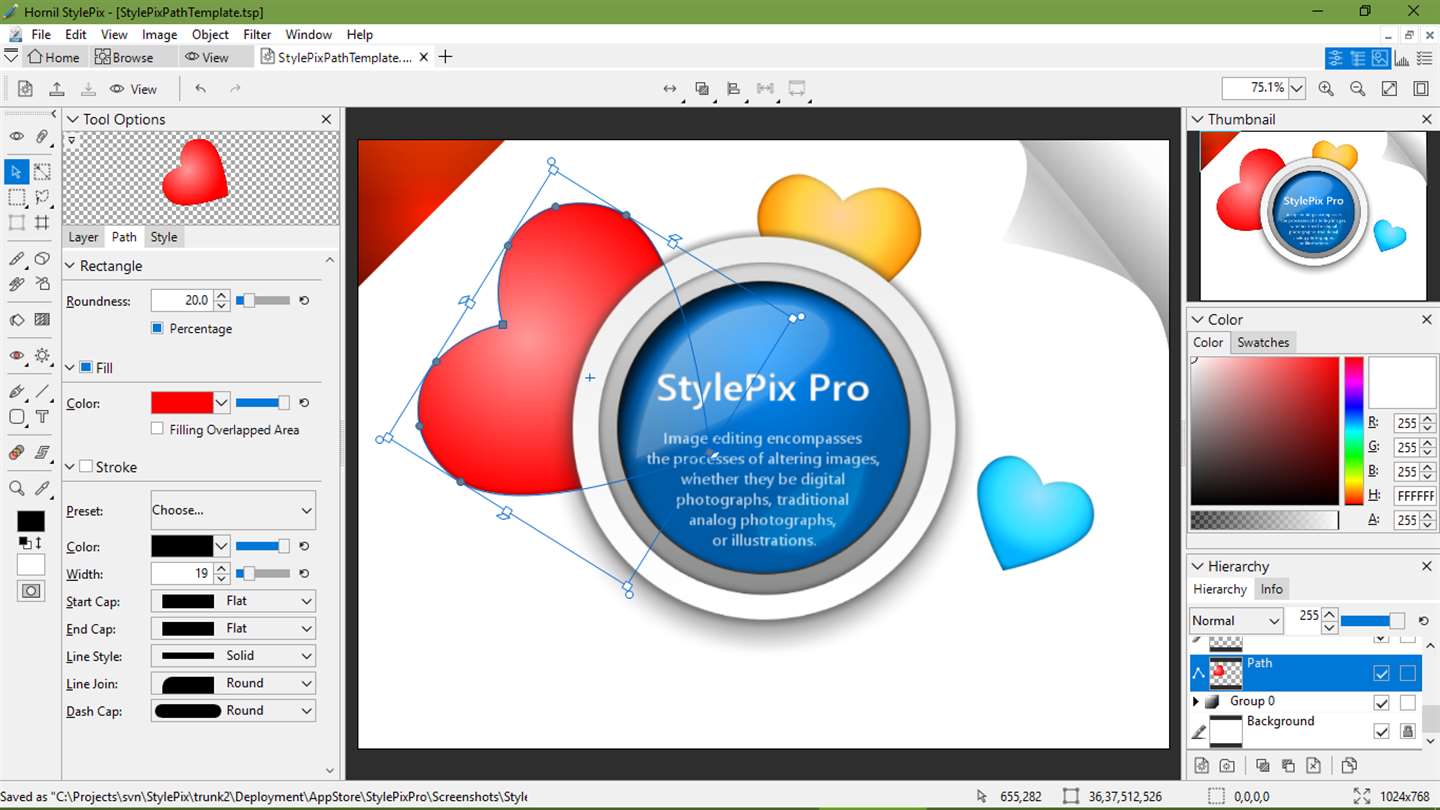This screenshot has height=810, width=1440.
Task: Open the Object menu
Action: click(210, 34)
